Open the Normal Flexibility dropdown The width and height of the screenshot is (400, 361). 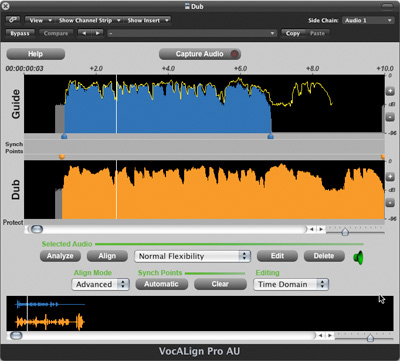point(192,256)
